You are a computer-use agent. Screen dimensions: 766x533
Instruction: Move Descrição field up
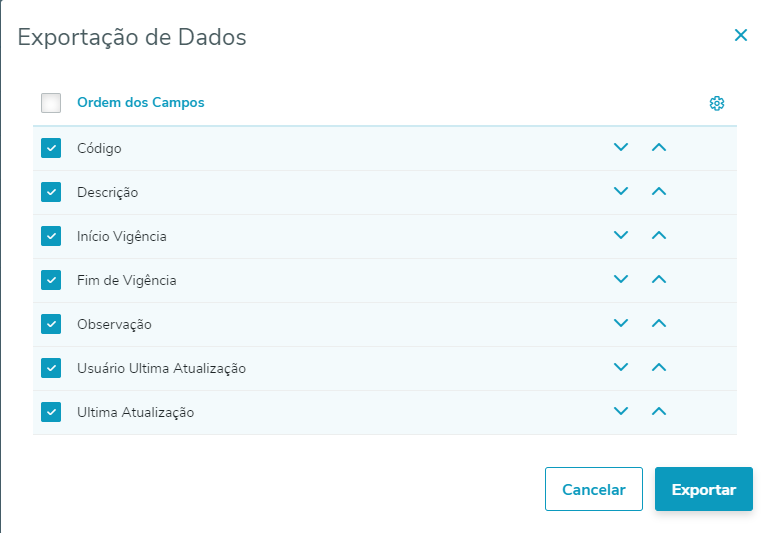click(x=658, y=192)
